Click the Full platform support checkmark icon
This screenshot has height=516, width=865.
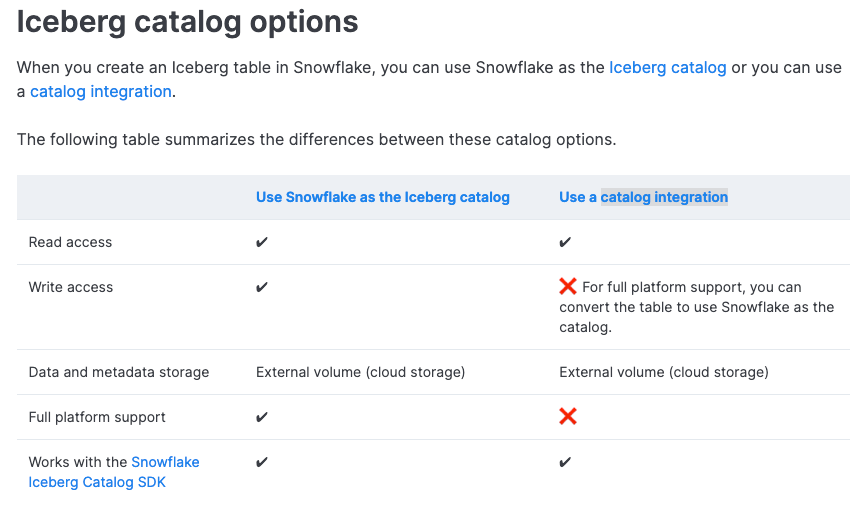(262, 417)
